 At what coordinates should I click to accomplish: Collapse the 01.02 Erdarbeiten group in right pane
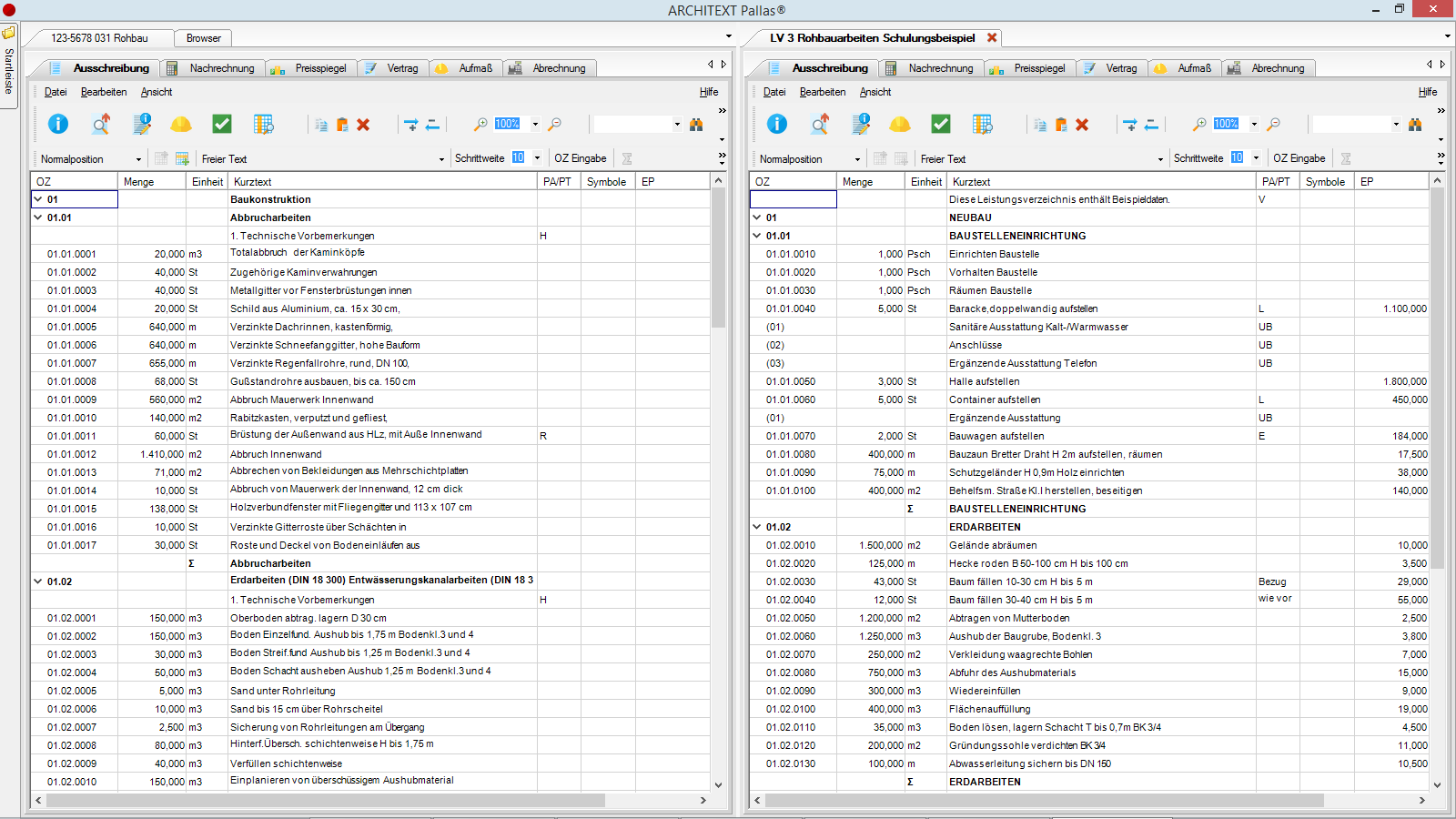pos(757,526)
